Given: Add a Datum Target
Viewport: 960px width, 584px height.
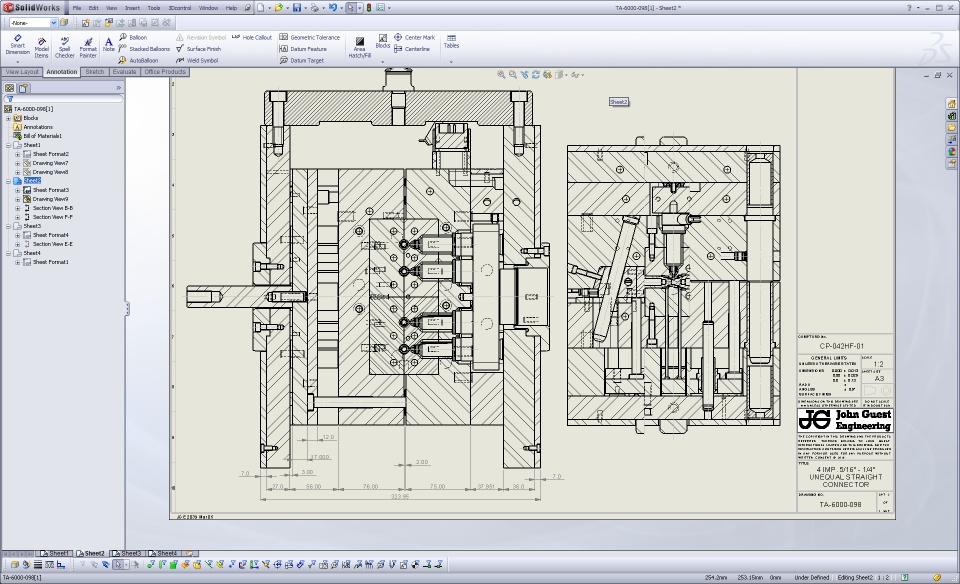Looking at the screenshot, I should click(302, 61).
